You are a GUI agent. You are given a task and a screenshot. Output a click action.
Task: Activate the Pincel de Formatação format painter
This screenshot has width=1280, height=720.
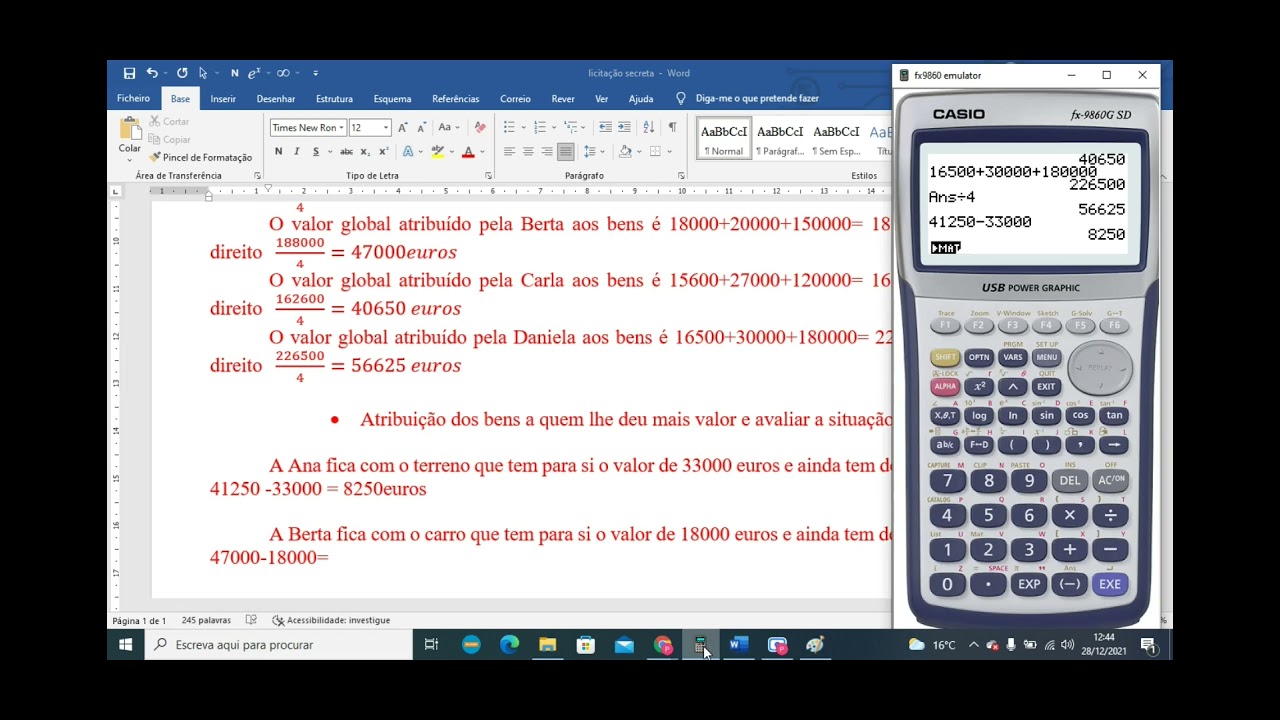[200, 157]
